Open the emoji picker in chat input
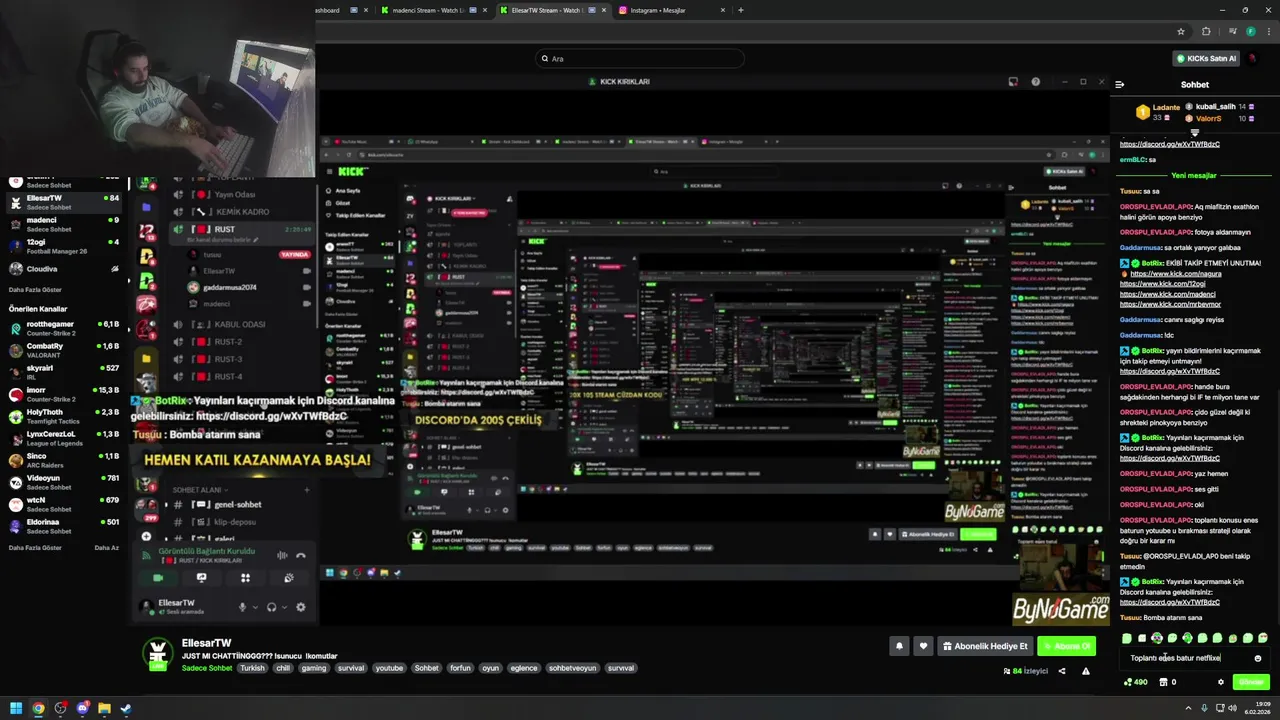This screenshot has width=1280, height=720. tap(1258, 658)
